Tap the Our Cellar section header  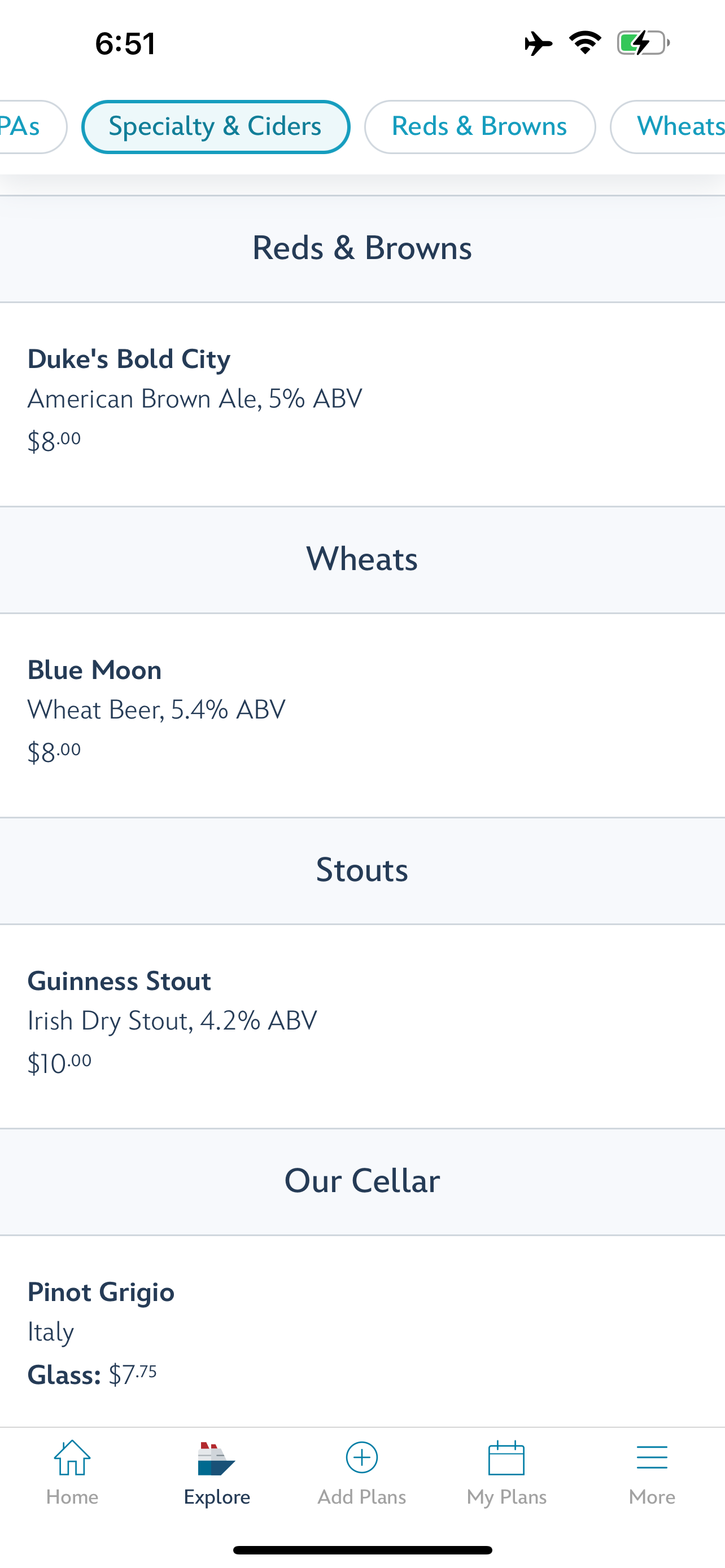point(361,1181)
